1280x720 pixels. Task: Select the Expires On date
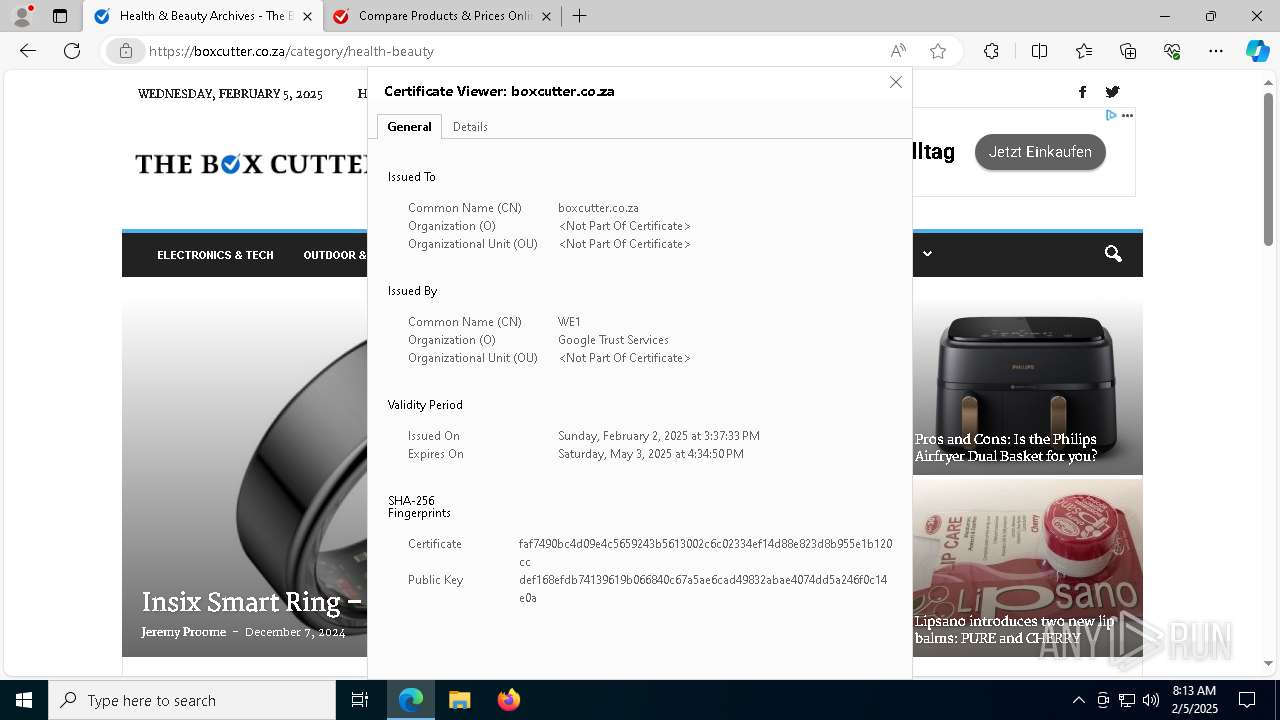point(651,454)
